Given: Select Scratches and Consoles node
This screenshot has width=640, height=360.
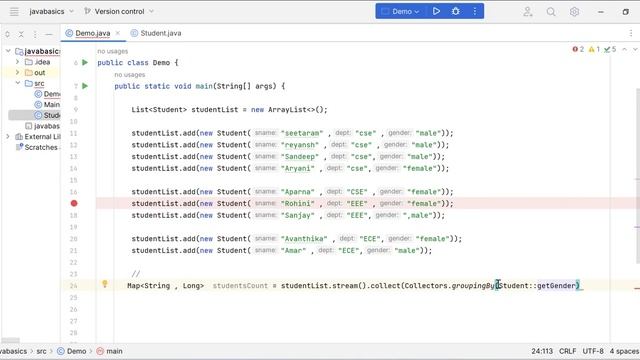Looking at the screenshot, I should [x=38, y=147].
